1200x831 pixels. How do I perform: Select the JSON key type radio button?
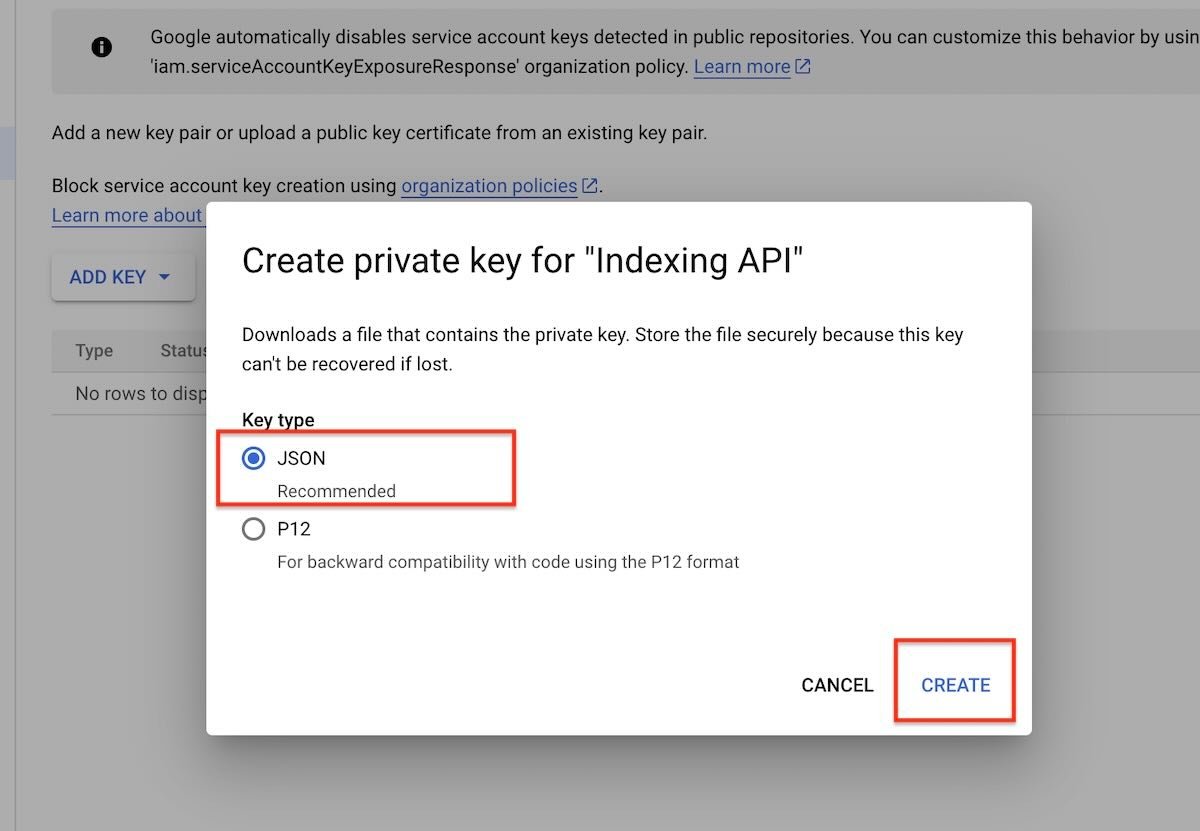click(x=254, y=459)
